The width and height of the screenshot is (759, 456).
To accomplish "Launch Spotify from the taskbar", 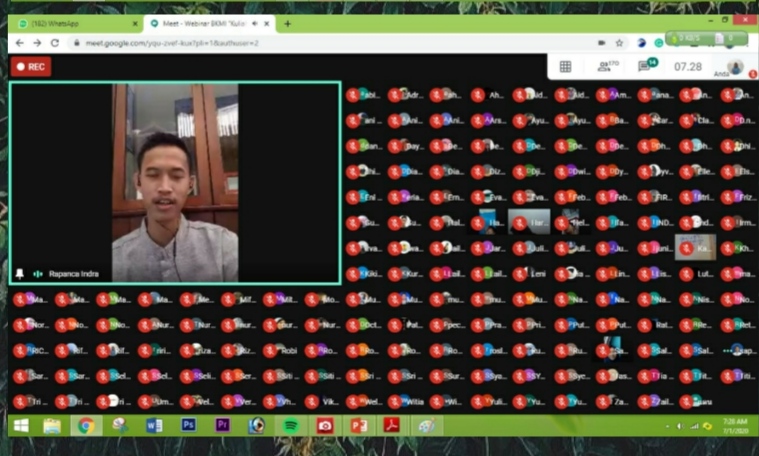I will [290, 425].
